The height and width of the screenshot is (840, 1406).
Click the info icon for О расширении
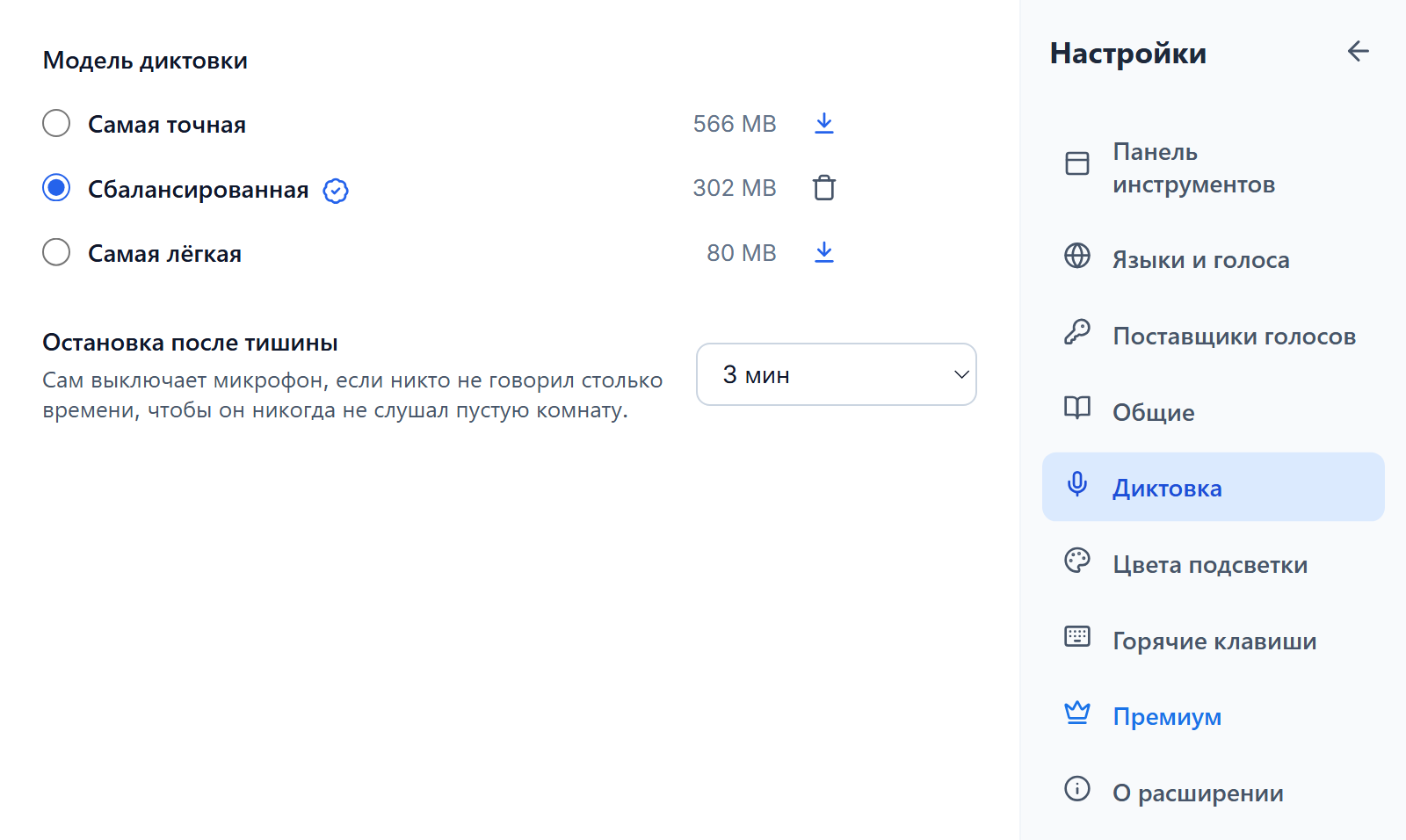tap(1077, 789)
